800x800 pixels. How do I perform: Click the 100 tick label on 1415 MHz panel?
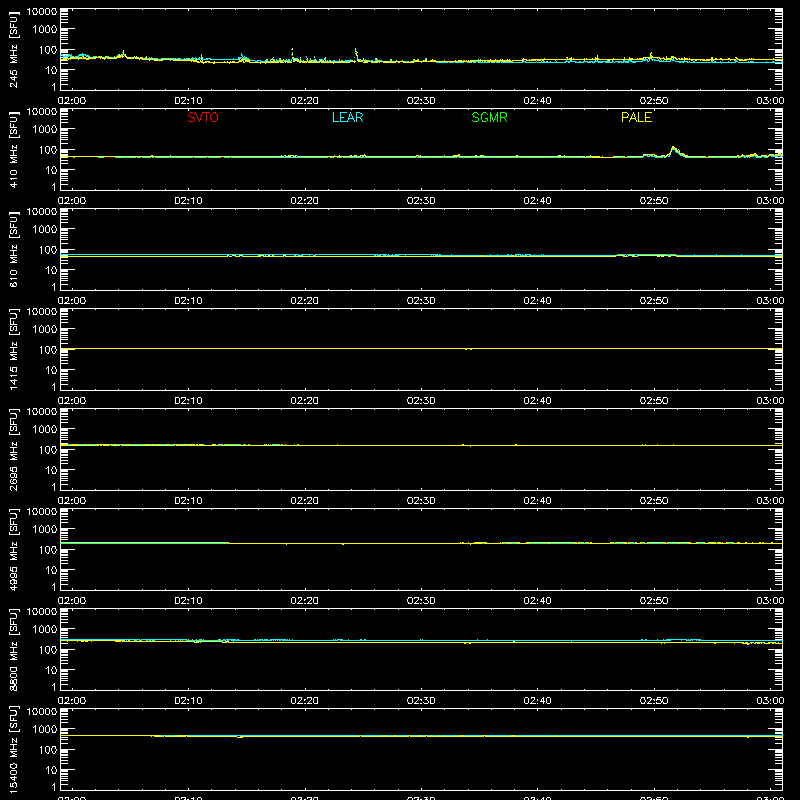pyautogui.click(x=48, y=350)
